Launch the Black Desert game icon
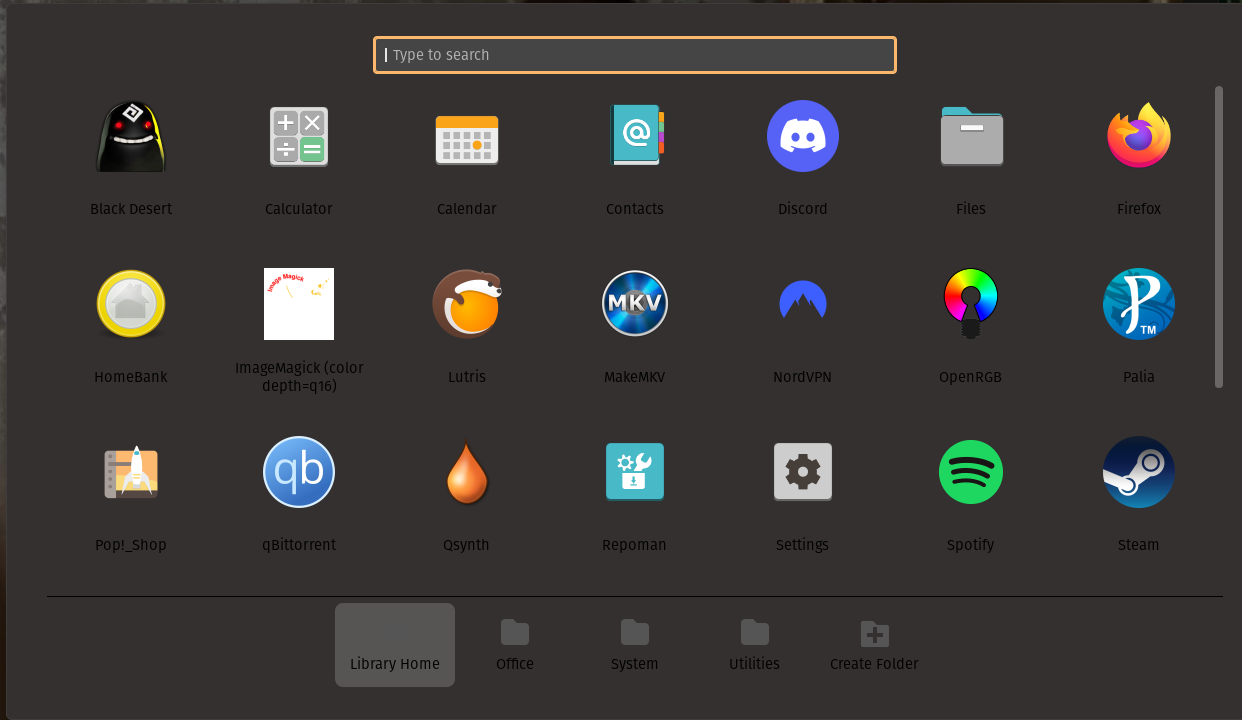Screen dimensions: 1242x720 [x=131, y=137]
